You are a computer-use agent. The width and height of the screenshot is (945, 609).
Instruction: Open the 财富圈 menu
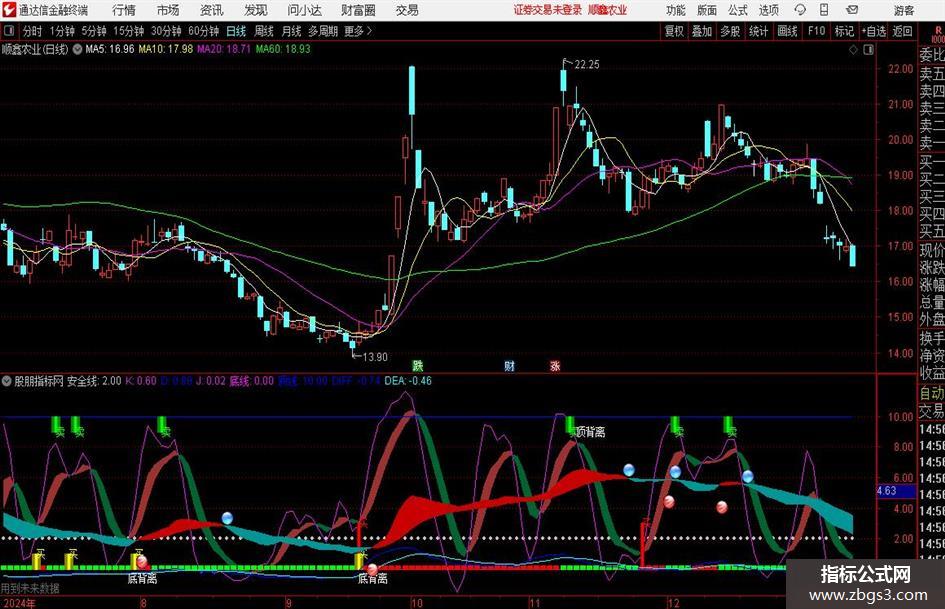point(358,10)
